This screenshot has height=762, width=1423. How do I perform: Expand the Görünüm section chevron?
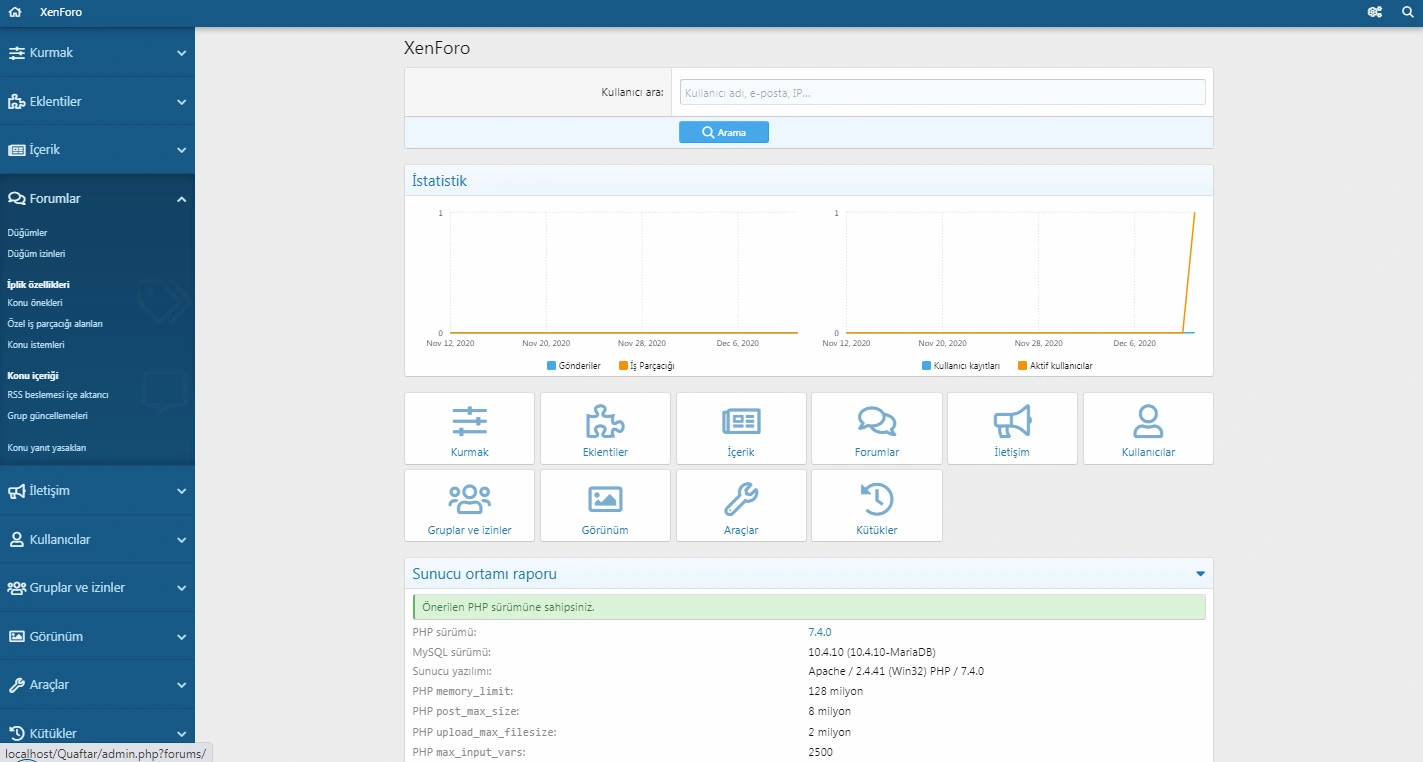coord(181,637)
